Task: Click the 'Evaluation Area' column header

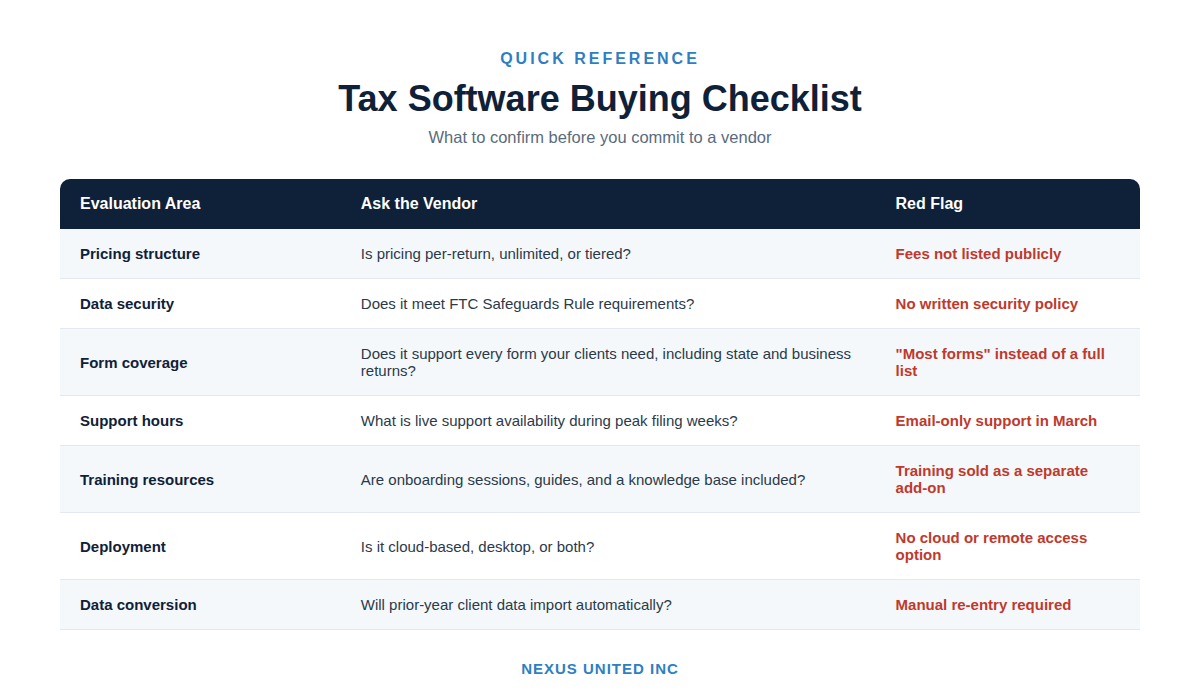Action: (x=140, y=203)
